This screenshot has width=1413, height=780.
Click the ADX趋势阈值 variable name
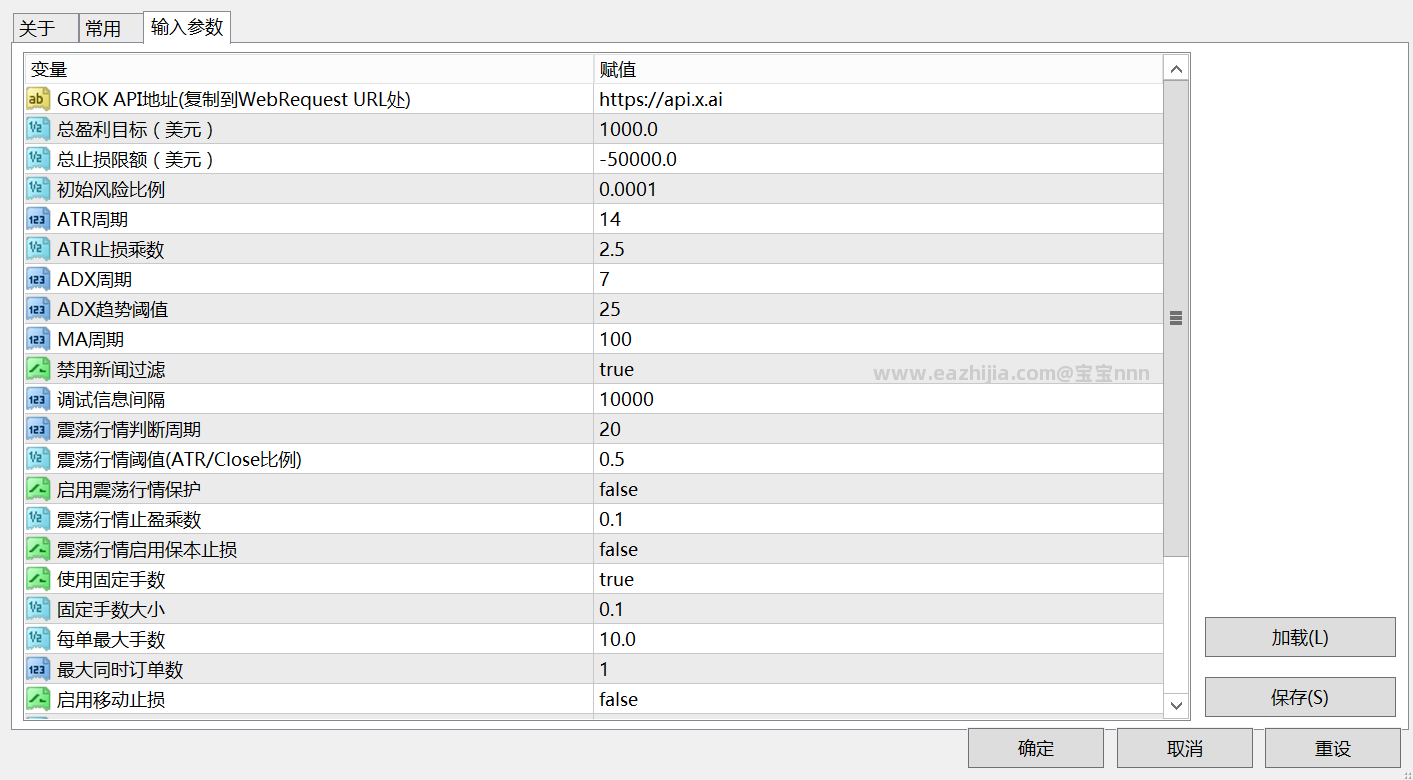click(x=112, y=309)
